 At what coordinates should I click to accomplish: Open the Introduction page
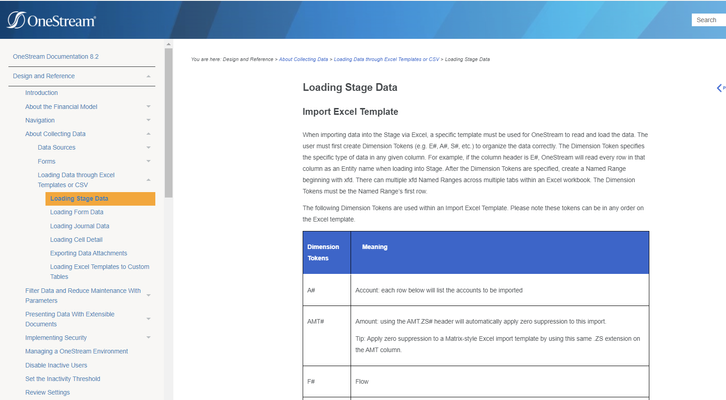[41, 93]
